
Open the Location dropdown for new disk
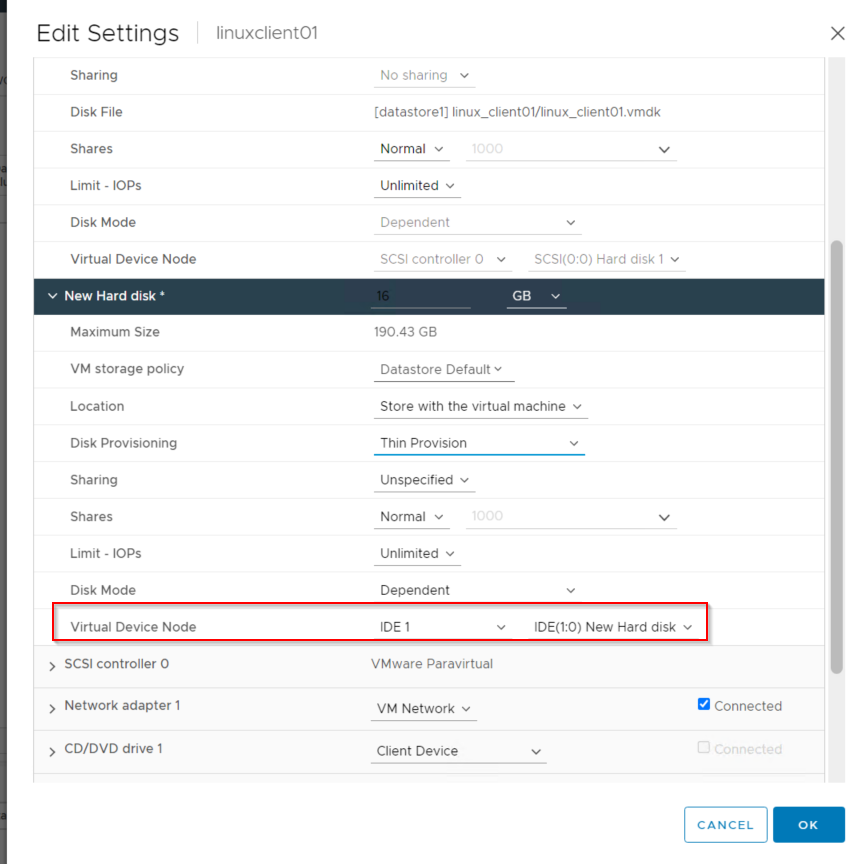(x=480, y=407)
